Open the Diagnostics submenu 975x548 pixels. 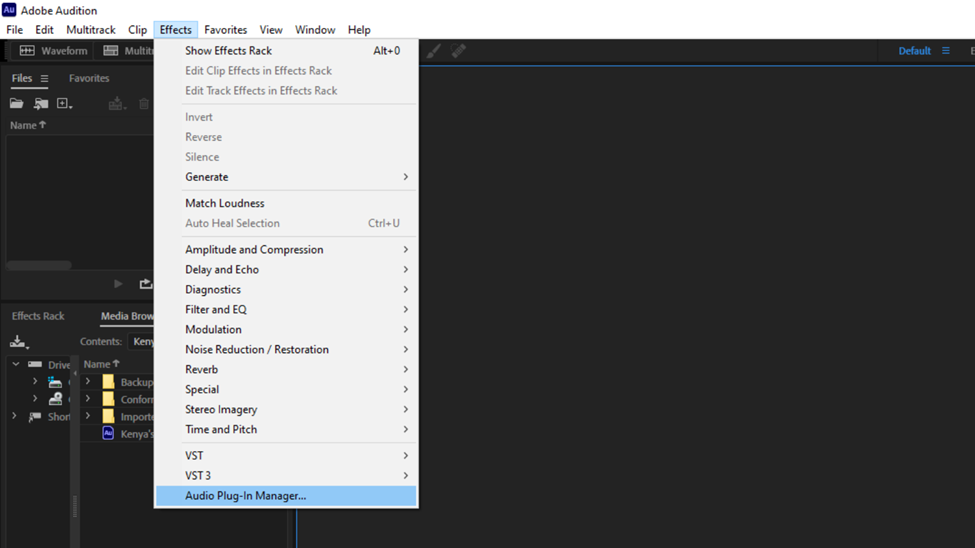coord(286,289)
